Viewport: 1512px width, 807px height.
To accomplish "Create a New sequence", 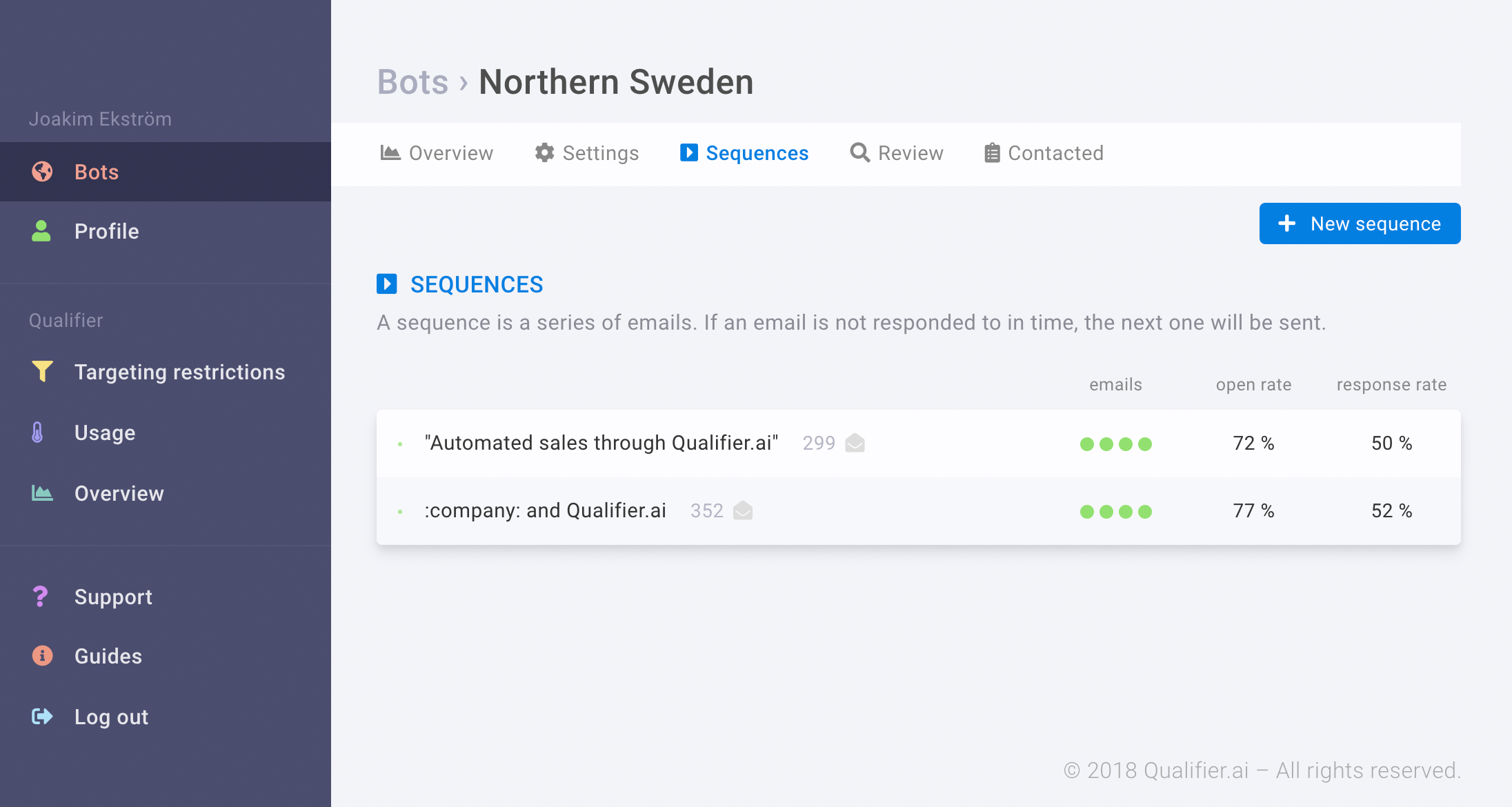I will (1360, 223).
